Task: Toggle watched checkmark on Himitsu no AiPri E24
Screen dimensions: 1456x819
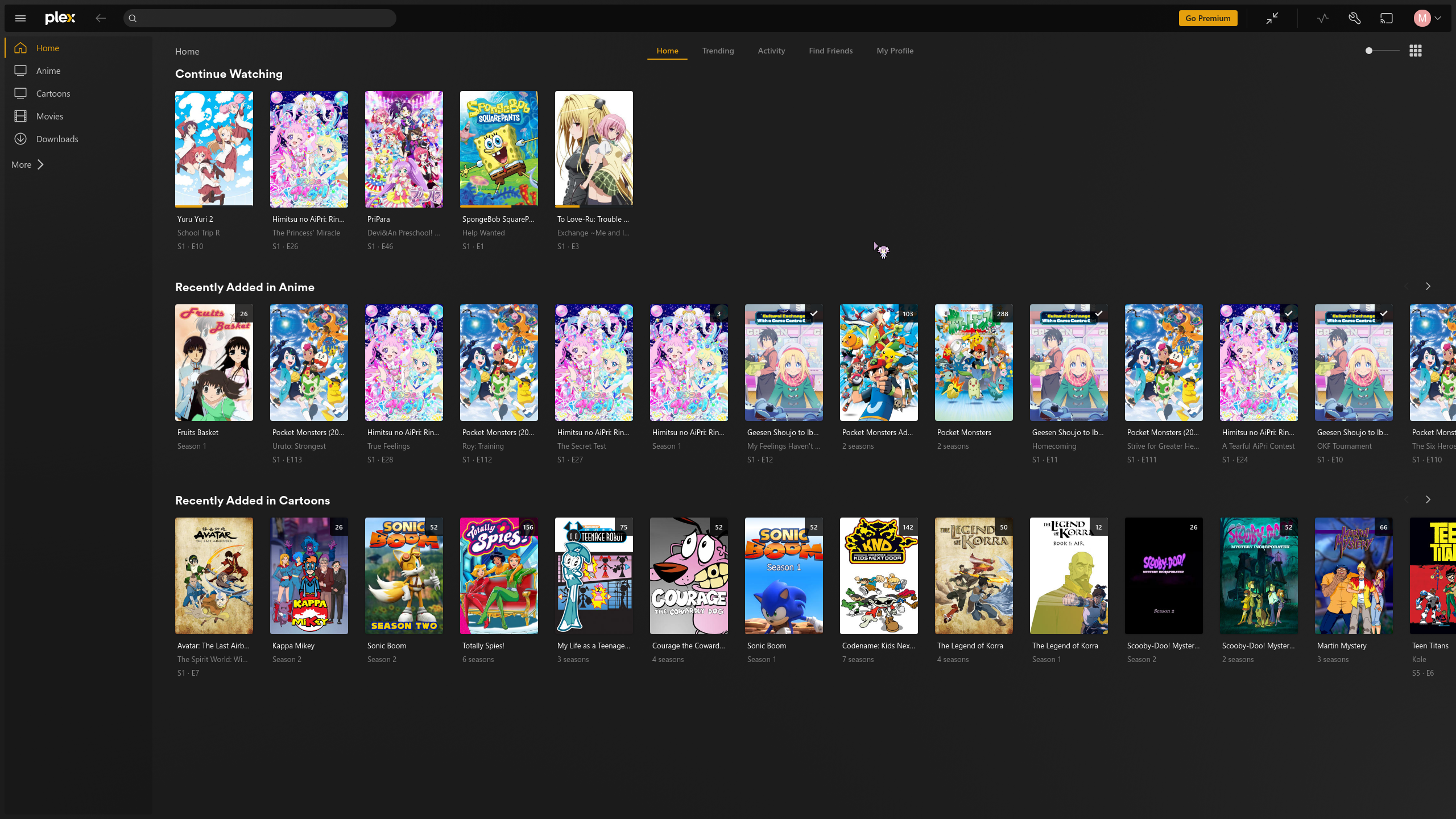Action: pos(1289,313)
